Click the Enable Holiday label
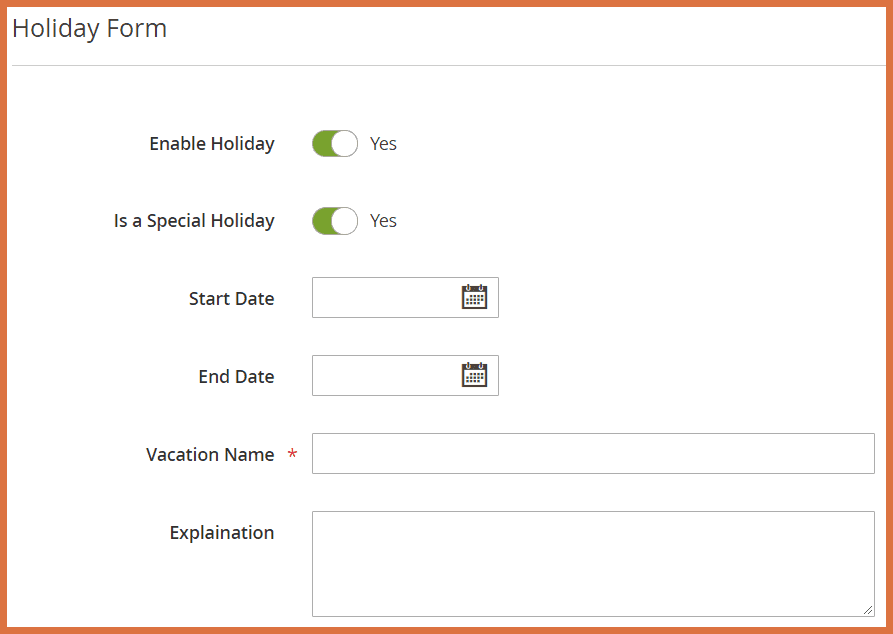 (211, 143)
